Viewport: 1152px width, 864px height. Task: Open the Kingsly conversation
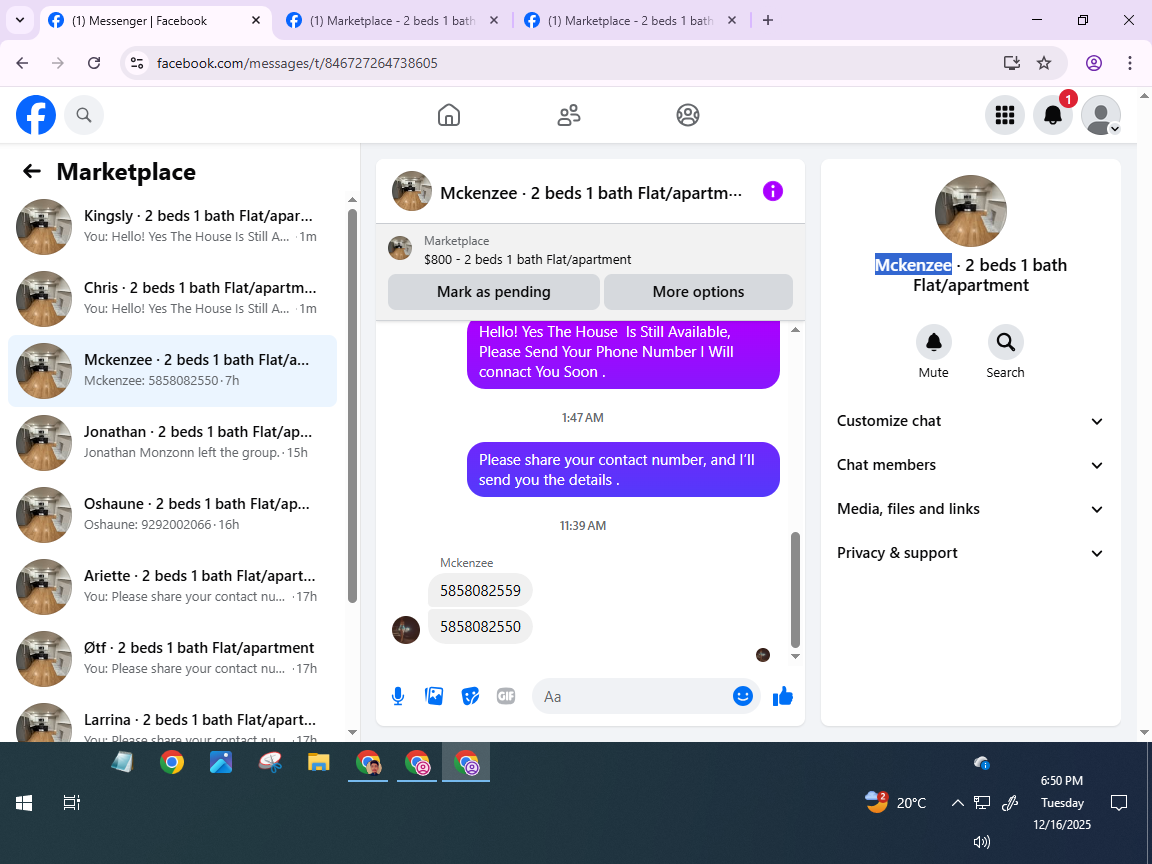tap(173, 227)
